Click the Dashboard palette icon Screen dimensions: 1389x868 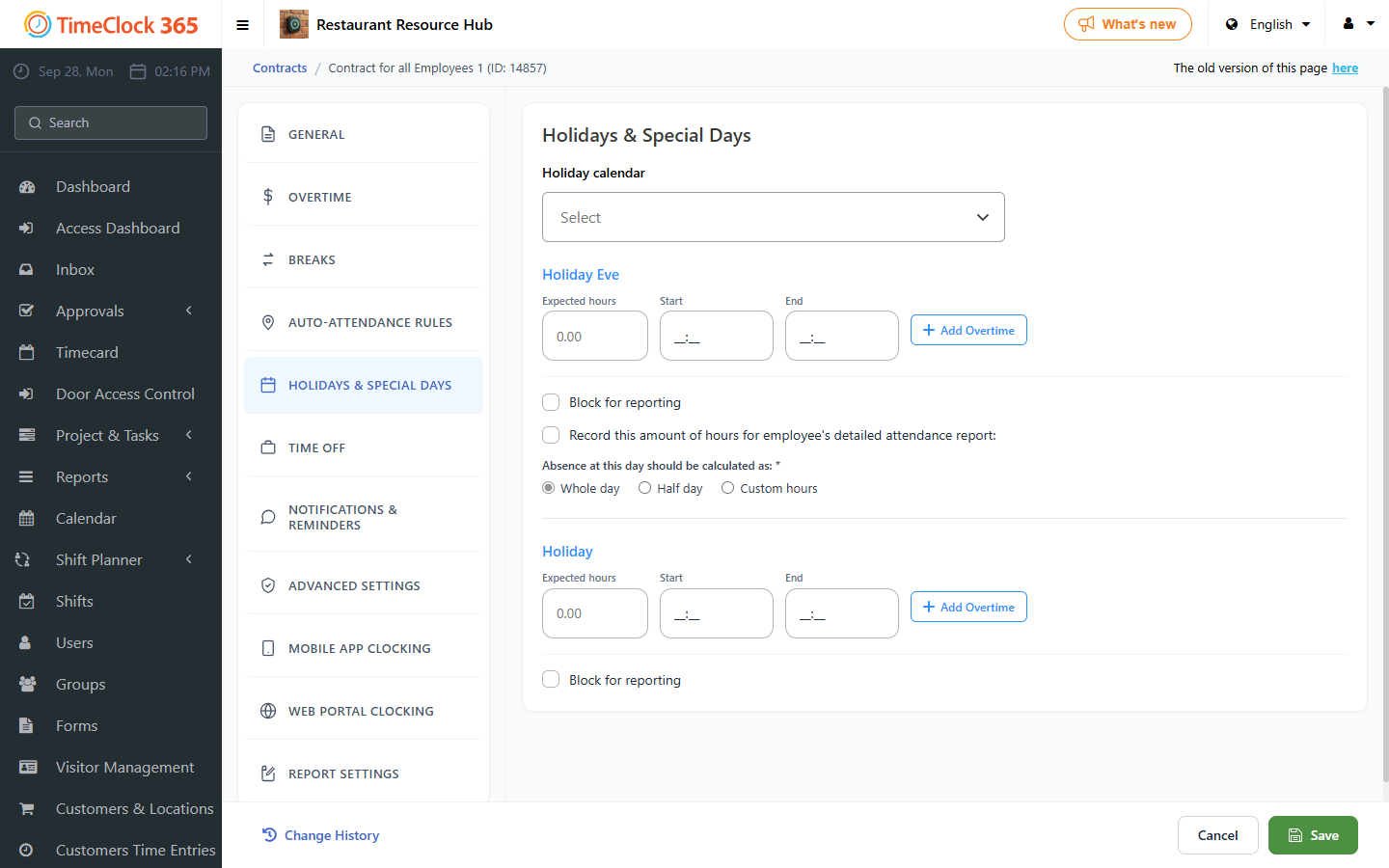point(27,187)
